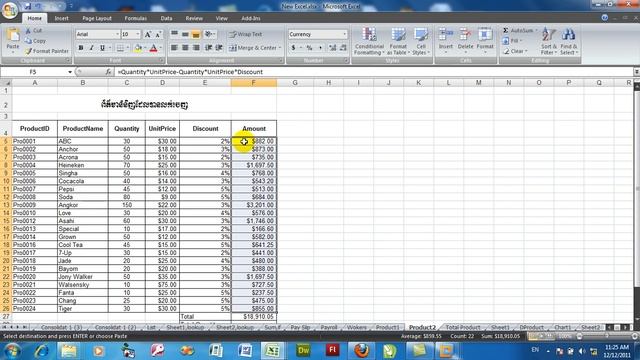Expand the Name Box dropdown arrow
The height and width of the screenshot is (360, 640).
click(70, 72)
